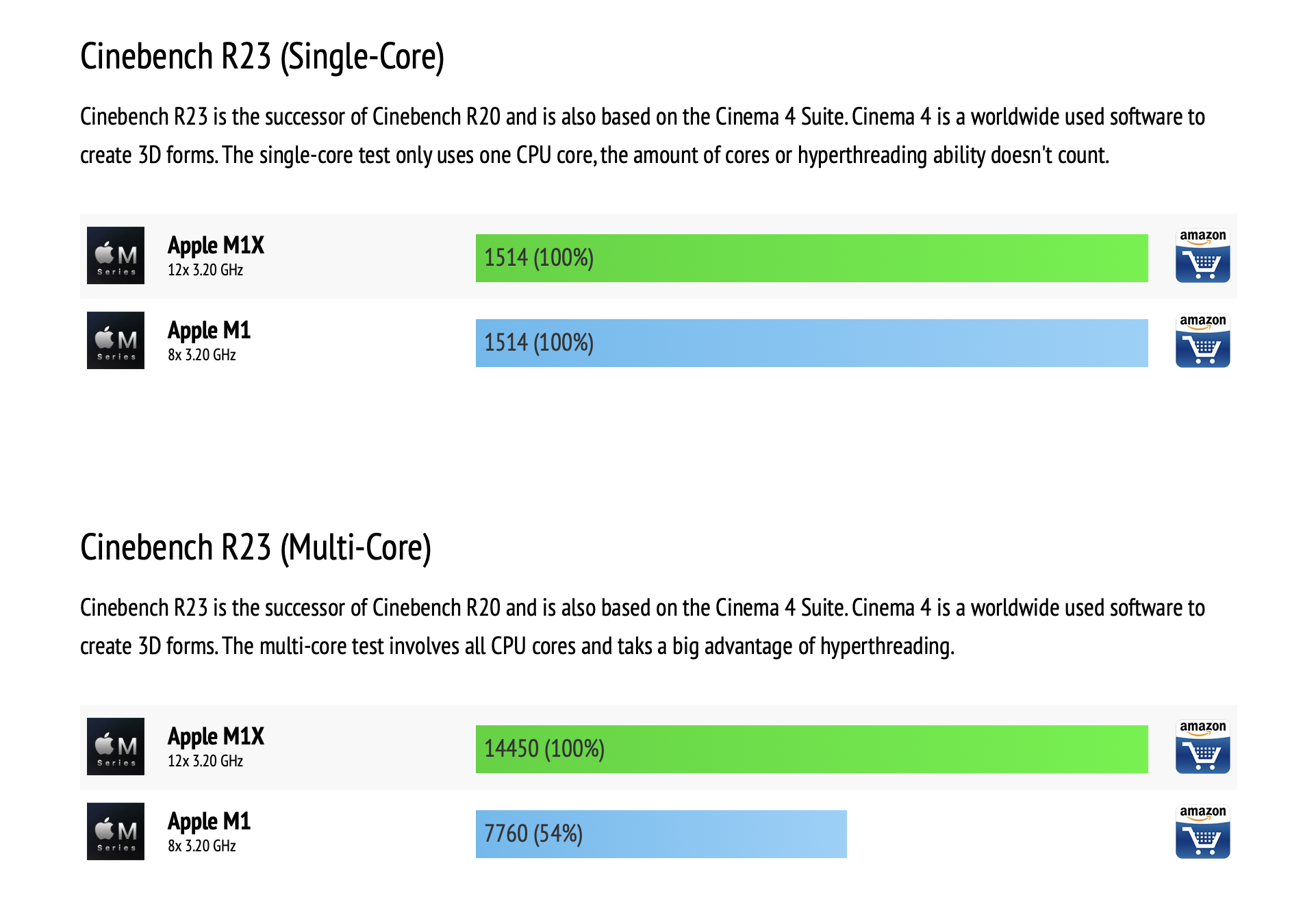Select M Series chip logo beside multi-core M1

coord(116,831)
